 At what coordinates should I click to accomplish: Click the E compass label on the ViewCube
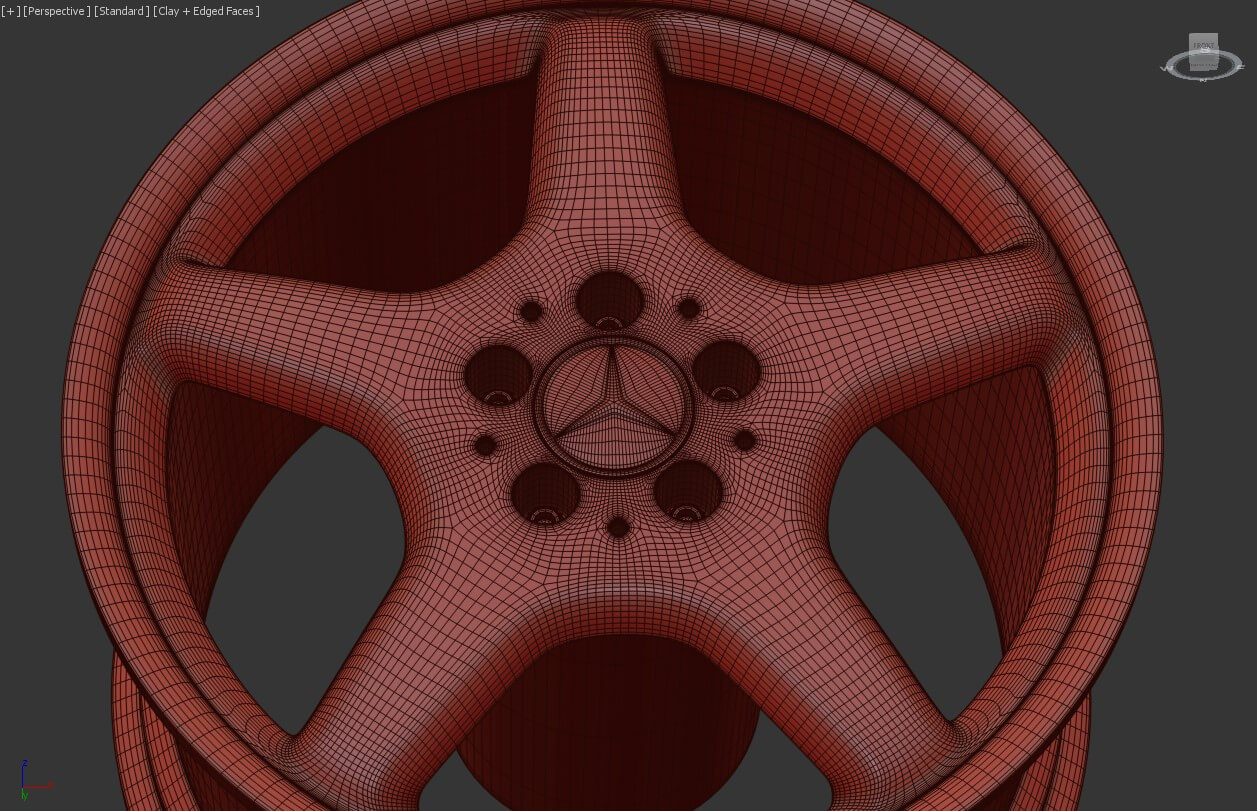click(x=1241, y=68)
